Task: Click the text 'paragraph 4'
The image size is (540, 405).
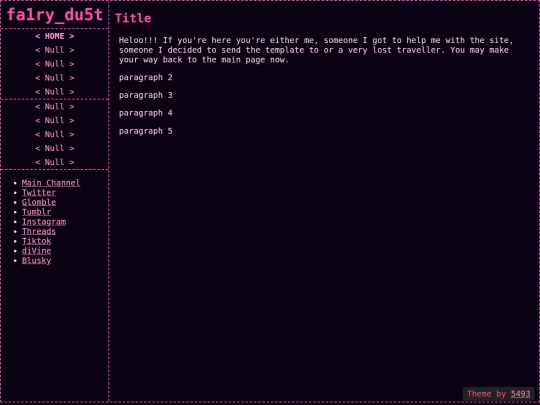Action: coord(145,113)
